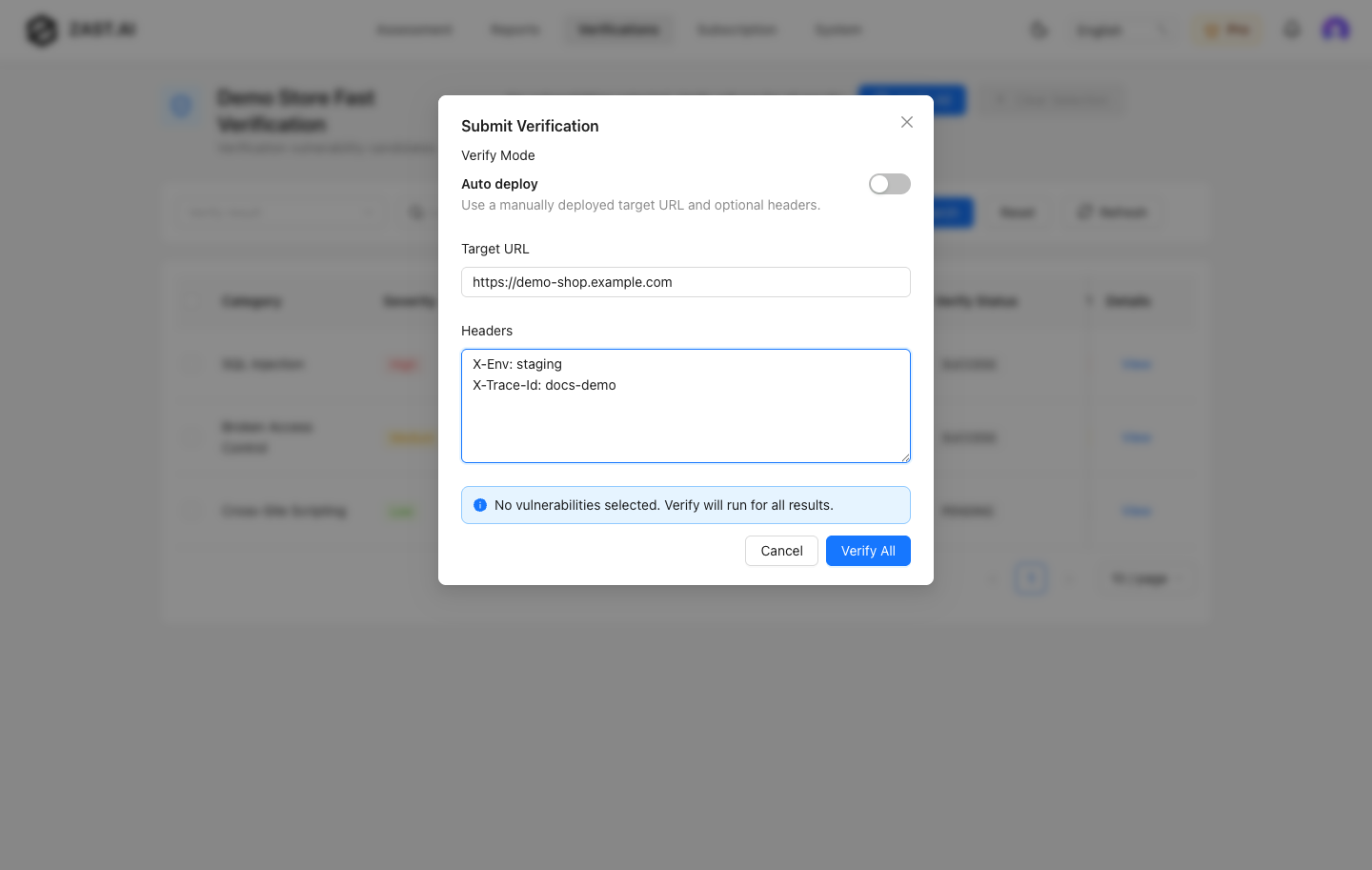Click into the Target URL input field
Screen dimensions: 1372x870
(686, 282)
